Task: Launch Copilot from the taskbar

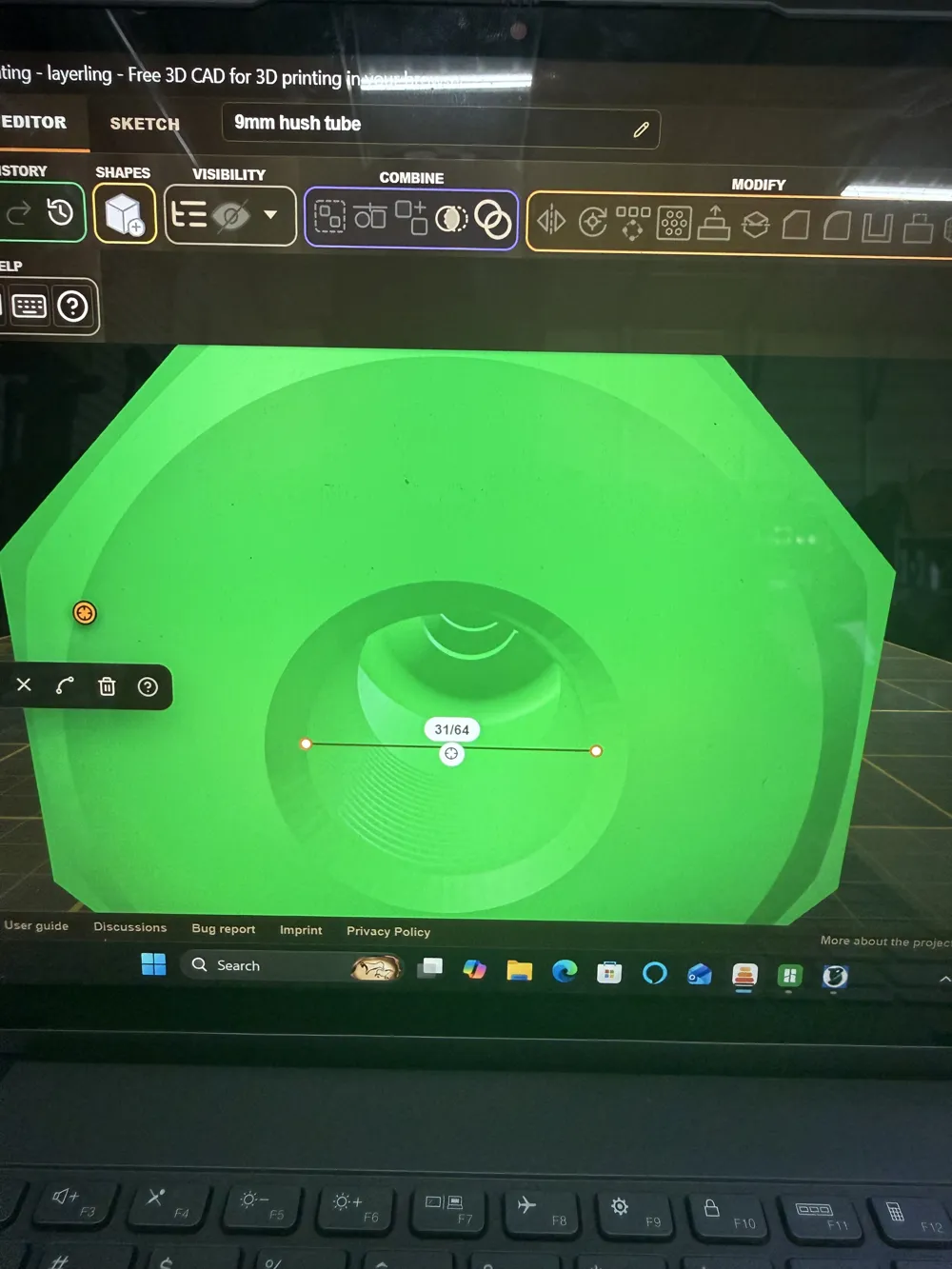Action: pos(474,969)
